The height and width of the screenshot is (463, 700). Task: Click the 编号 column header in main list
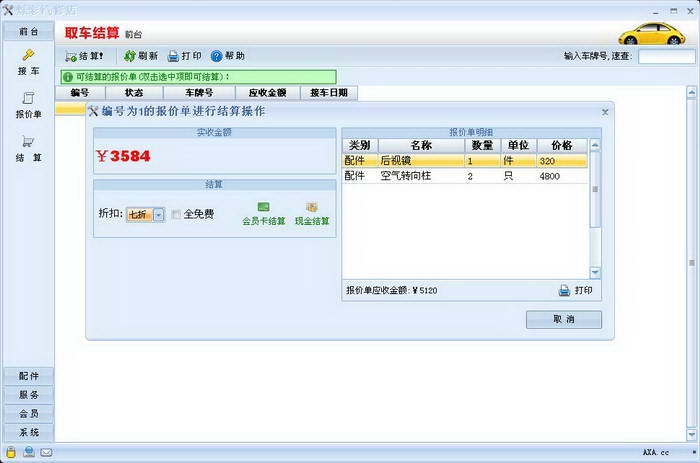80,93
